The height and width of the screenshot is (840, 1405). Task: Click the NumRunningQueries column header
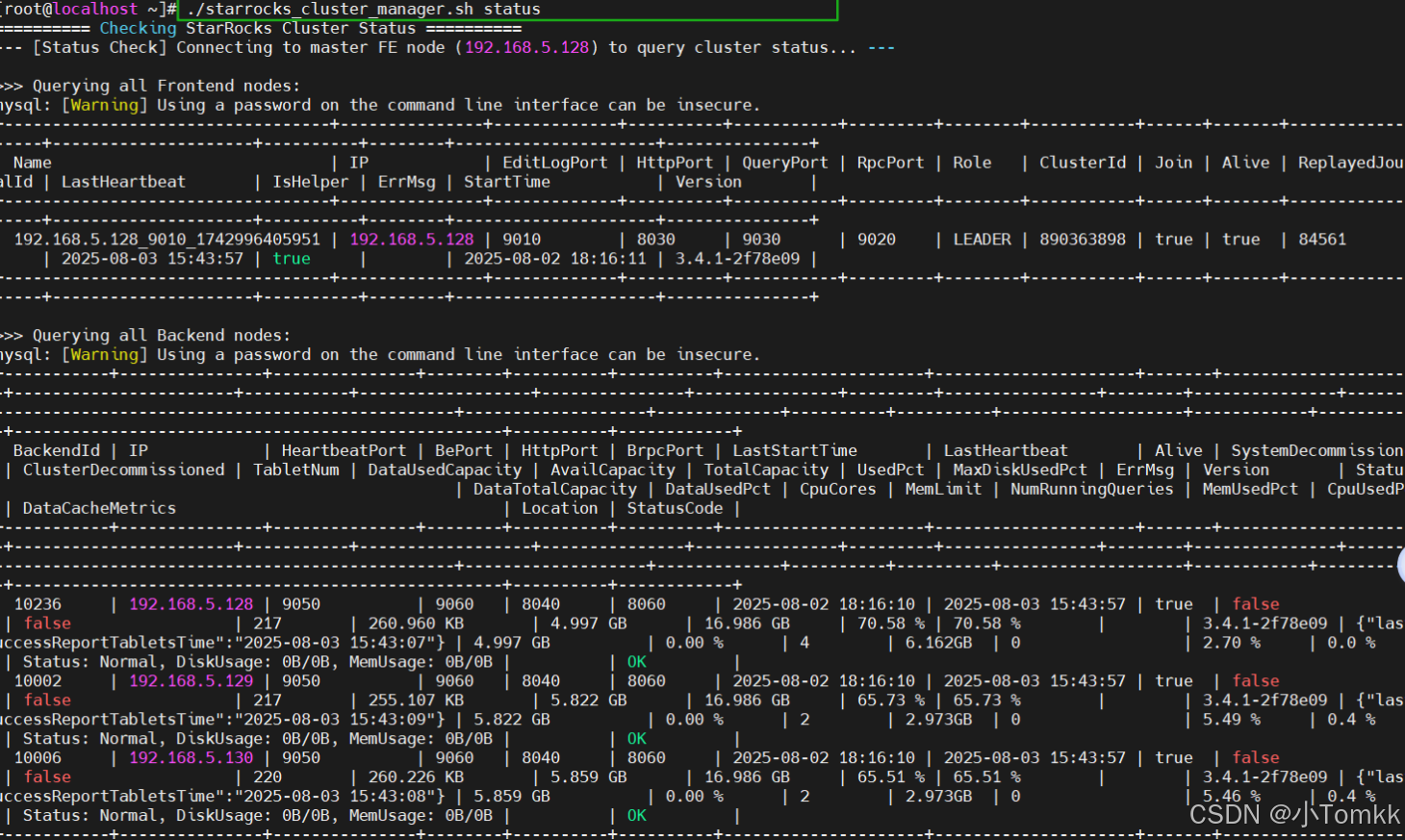tap(1091, 490)
